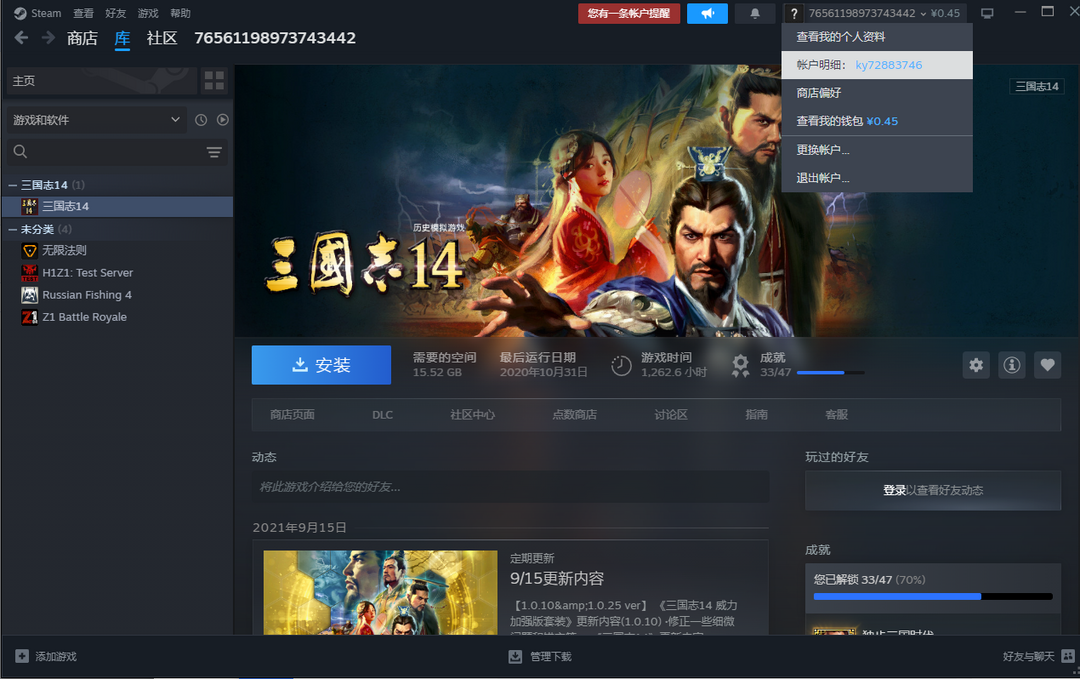Image resolution: width=1080 pixels, height=679 pixels.
Task: Open the recent activity clock filter
Action: [201, 120]
